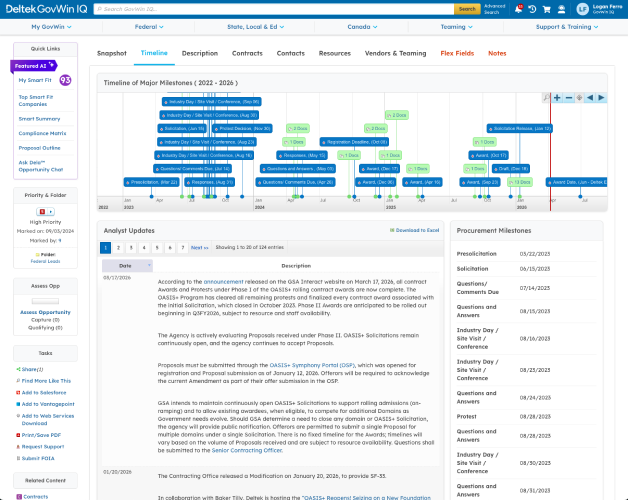Click the Request Support icon

[x=18, y=447]
